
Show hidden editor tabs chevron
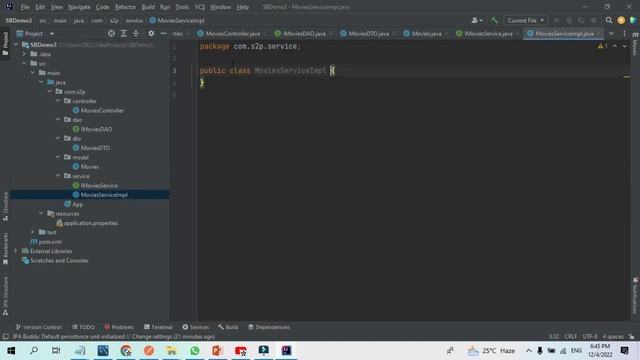[x=611, y=33]
